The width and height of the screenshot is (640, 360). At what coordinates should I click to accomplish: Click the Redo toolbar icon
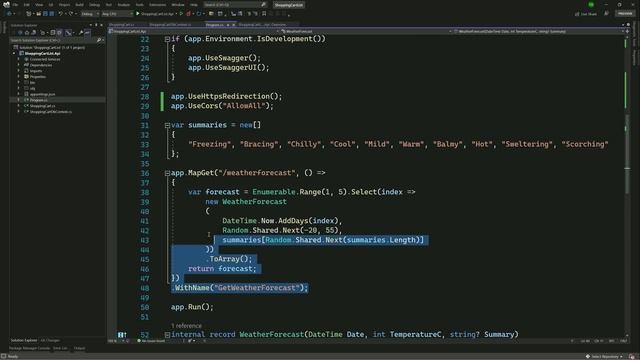pos(71,14)
